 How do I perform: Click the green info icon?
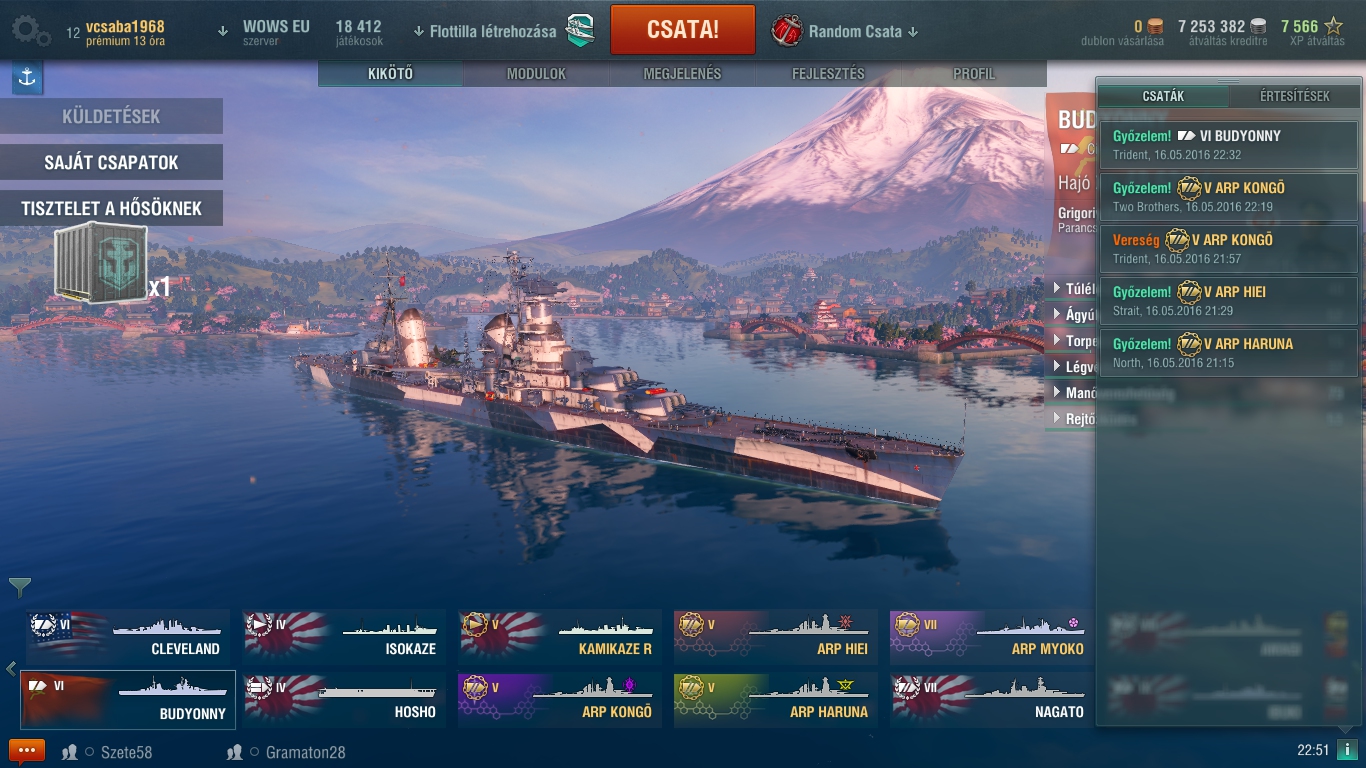(x=1347, y=750)
